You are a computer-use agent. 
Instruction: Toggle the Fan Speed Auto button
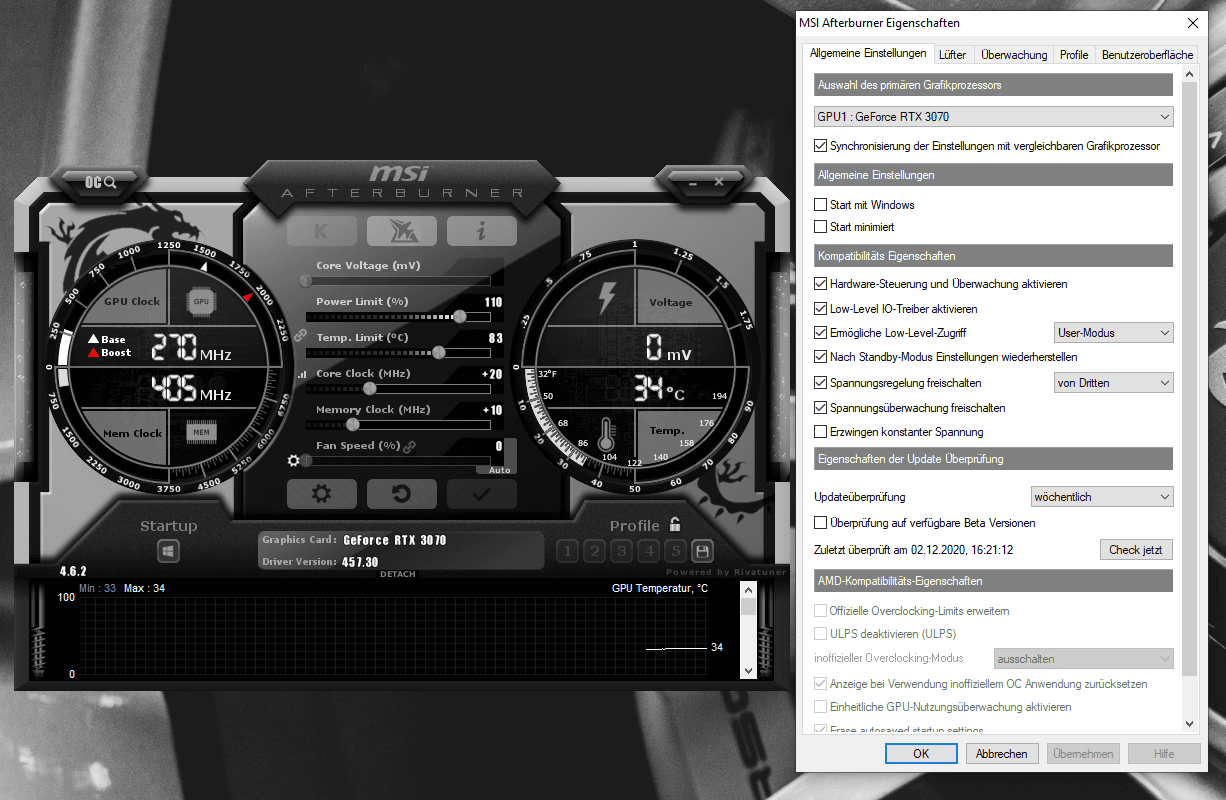click(500, 470)
